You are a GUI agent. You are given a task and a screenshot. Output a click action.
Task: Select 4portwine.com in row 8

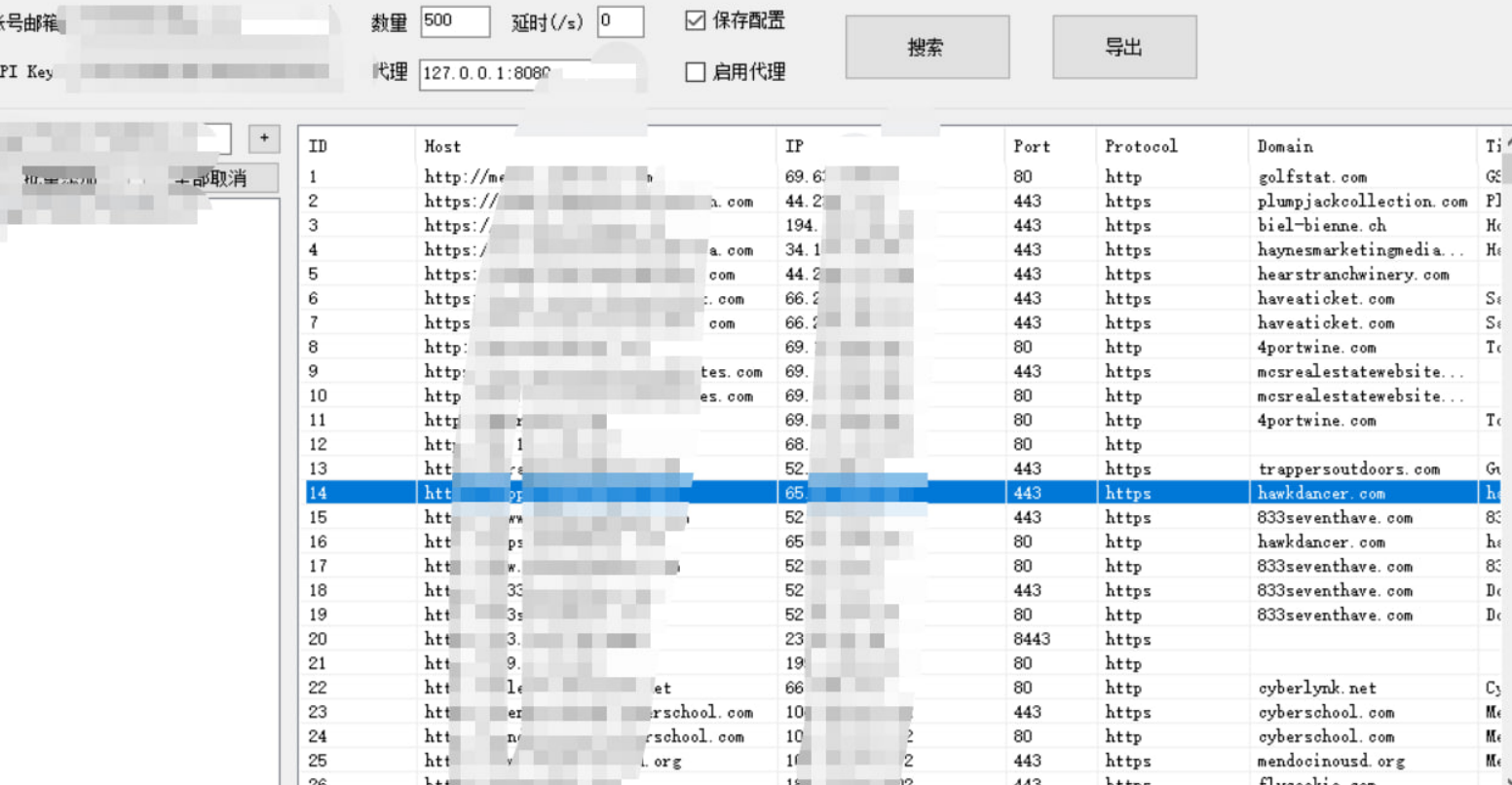coord(1316,348)
